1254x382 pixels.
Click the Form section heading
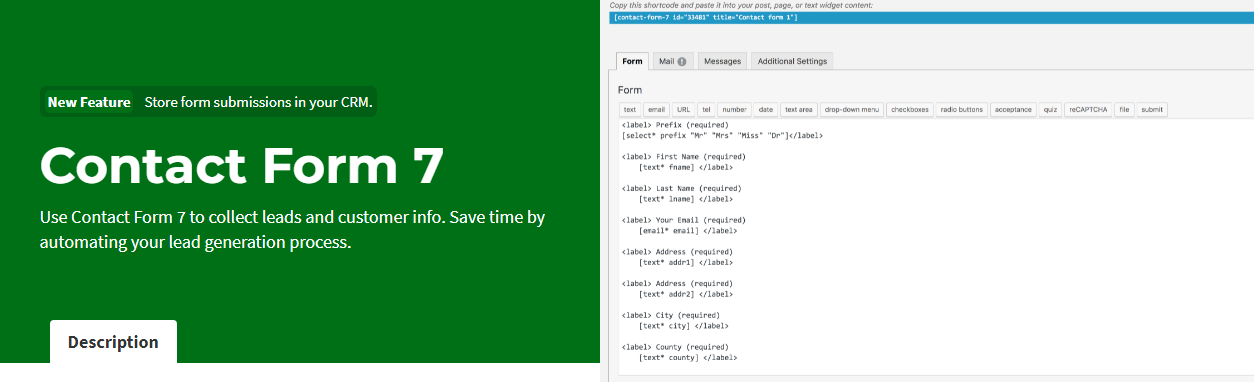630,90
